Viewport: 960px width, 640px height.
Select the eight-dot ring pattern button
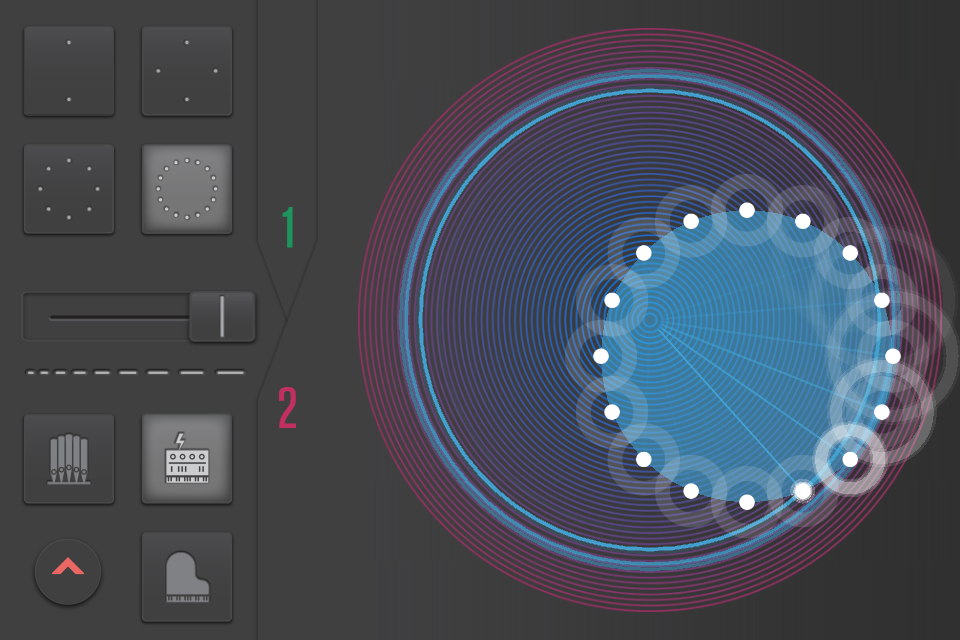click(x=69, y=189)
